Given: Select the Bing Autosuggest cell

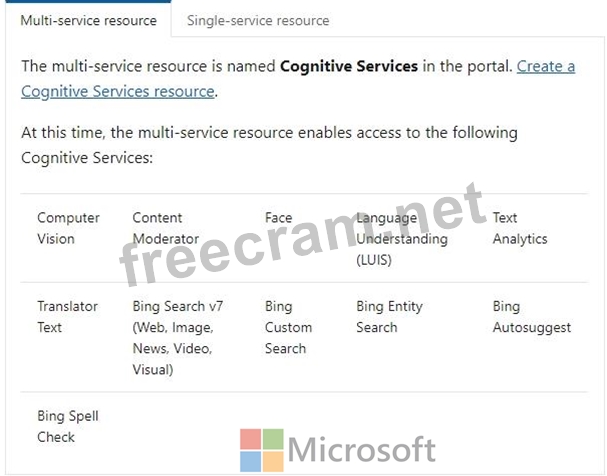Looking at the screenshot, I should pyautogui.click(x=531, y=317).
